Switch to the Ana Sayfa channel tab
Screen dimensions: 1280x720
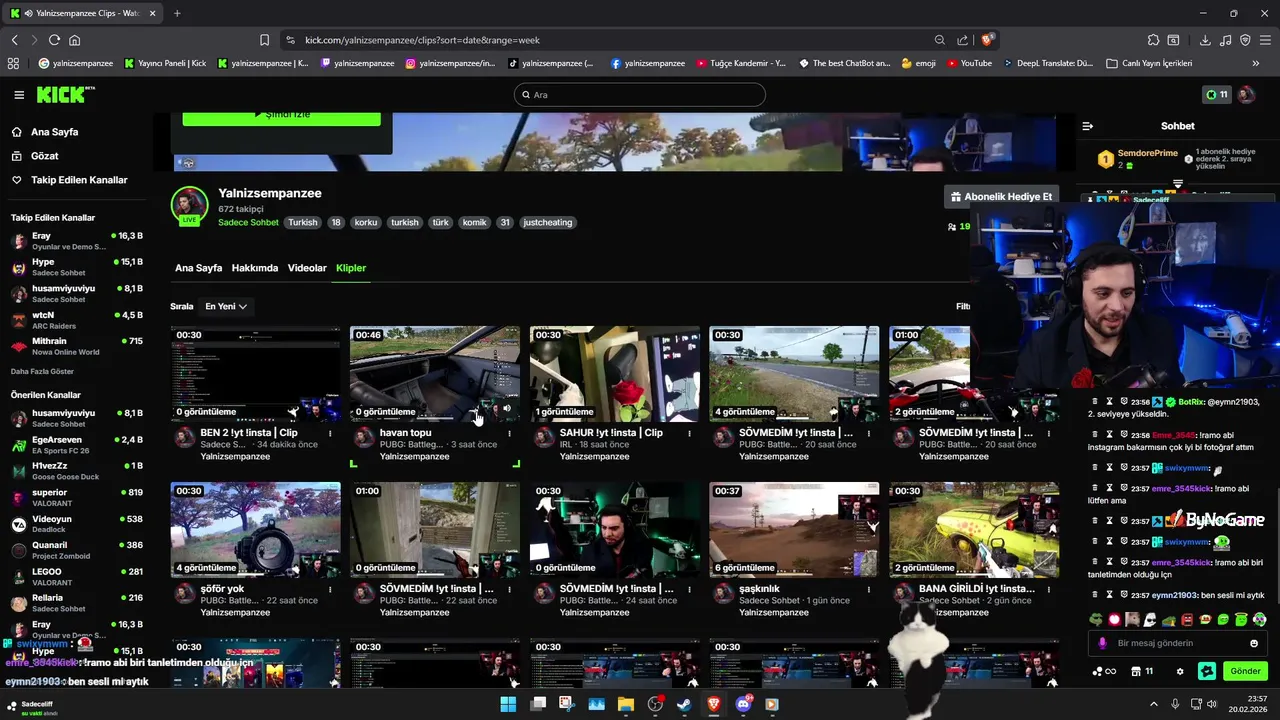(x=198, y=268)
